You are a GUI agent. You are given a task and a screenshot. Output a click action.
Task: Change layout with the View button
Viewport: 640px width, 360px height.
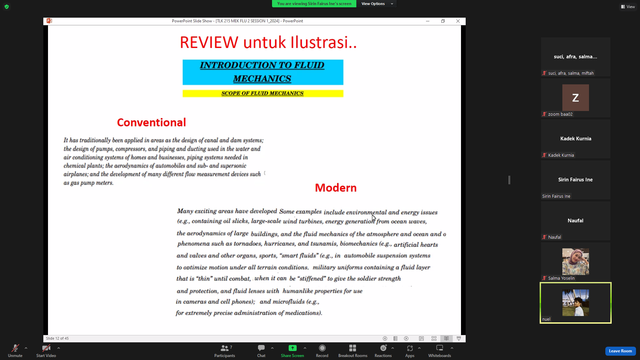(x=628, y=7)
